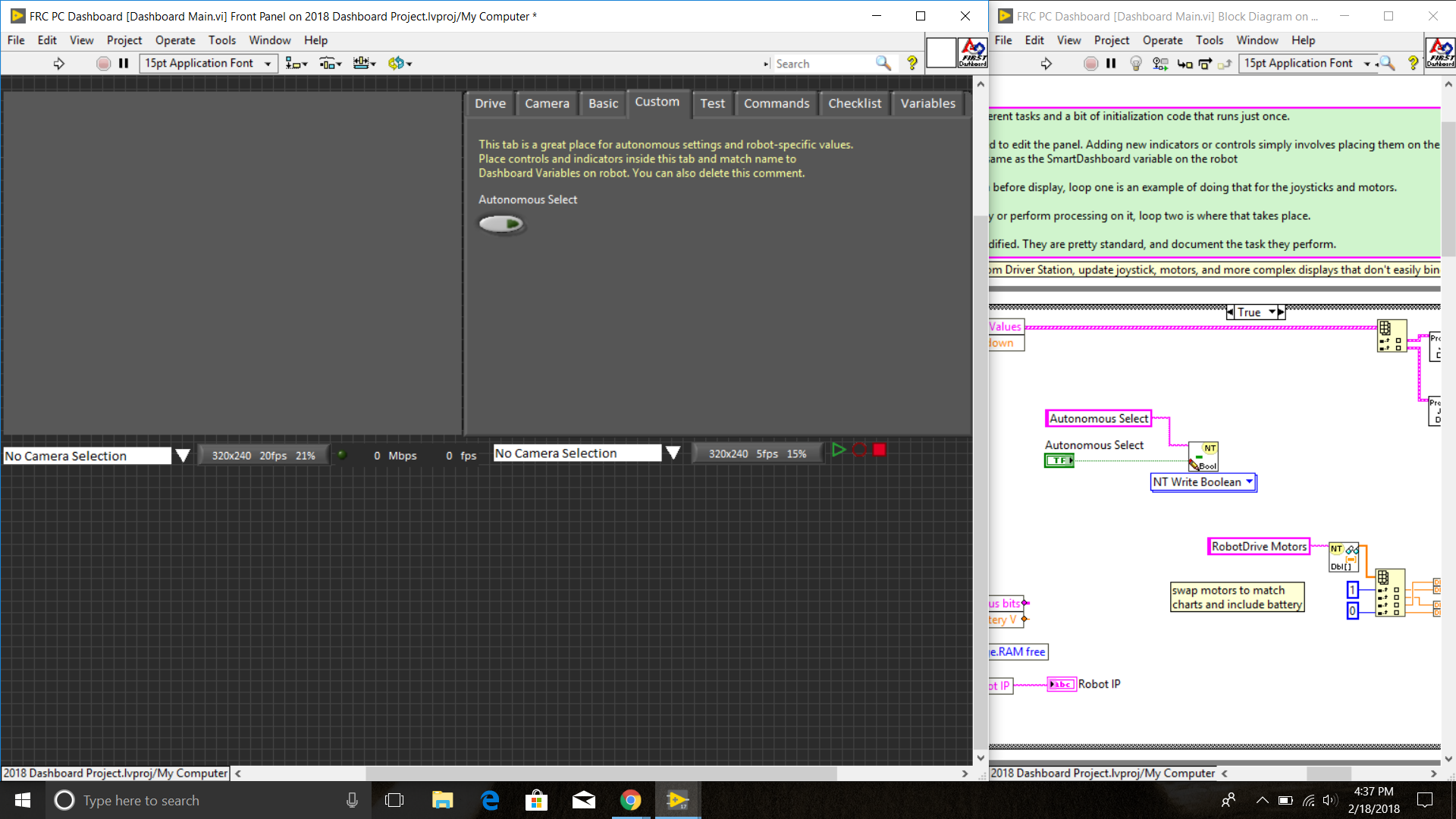Image resolution: width=1456 pixels, height=819 pixels.
Task: Expand right No Camera Selection dropdown
Action: 673,453
